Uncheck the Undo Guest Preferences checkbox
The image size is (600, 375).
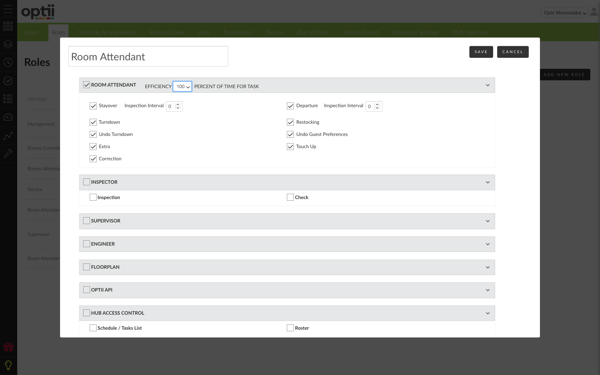point(290,134)
